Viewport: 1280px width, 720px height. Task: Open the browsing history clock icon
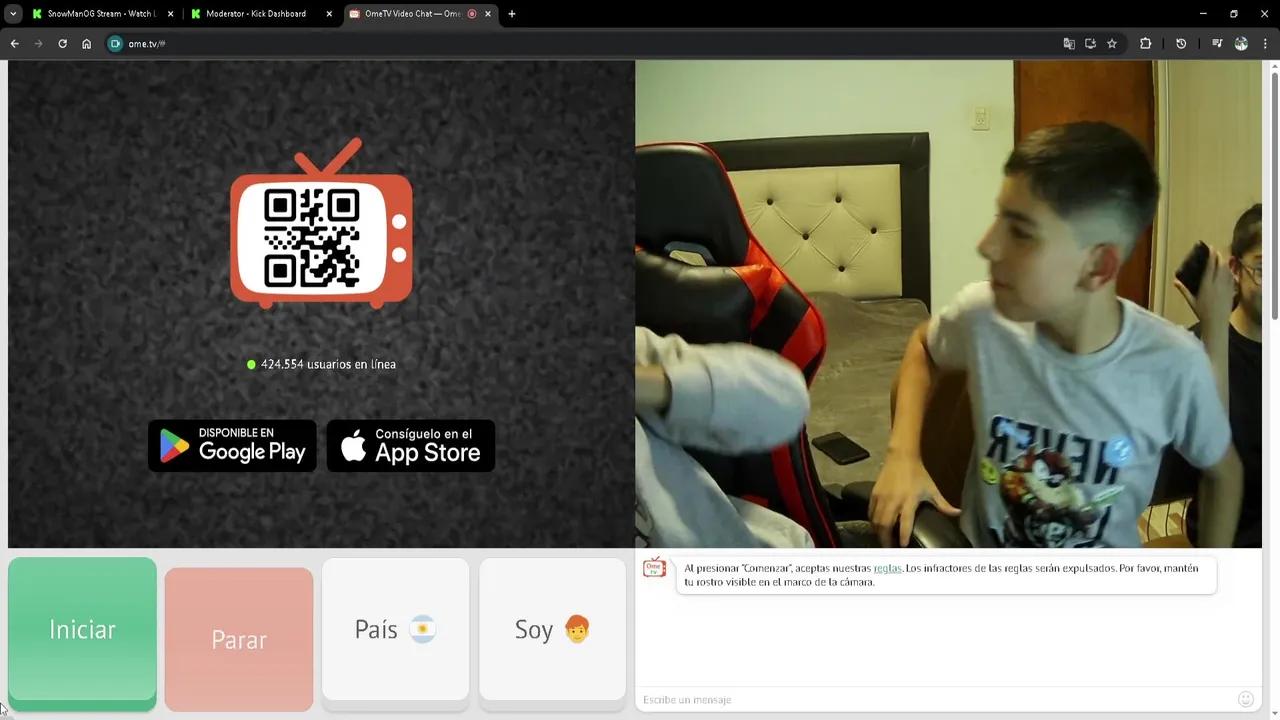(x=1181, y=44)
